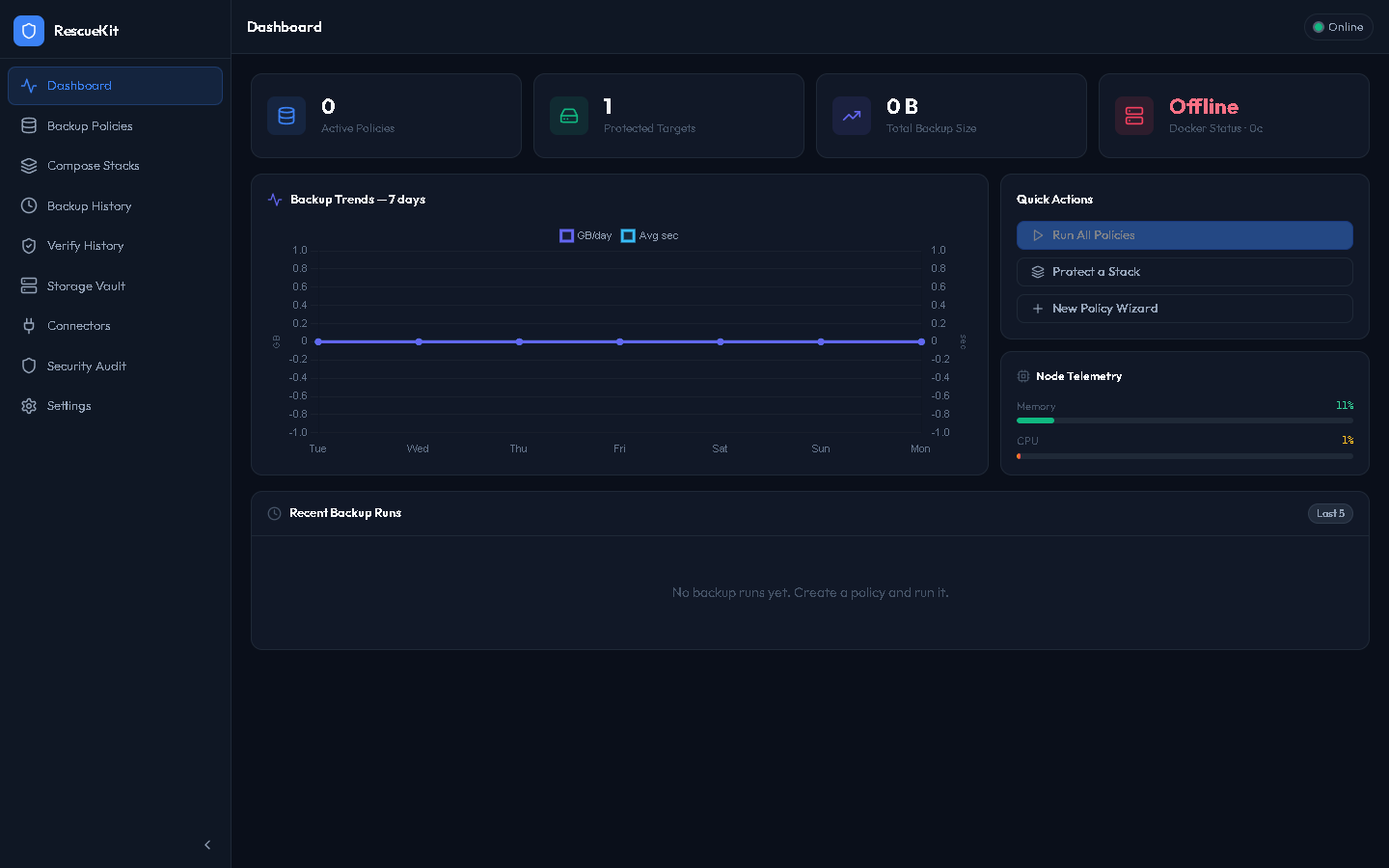Click the Compose Stacks layers icon

(29, 166)
